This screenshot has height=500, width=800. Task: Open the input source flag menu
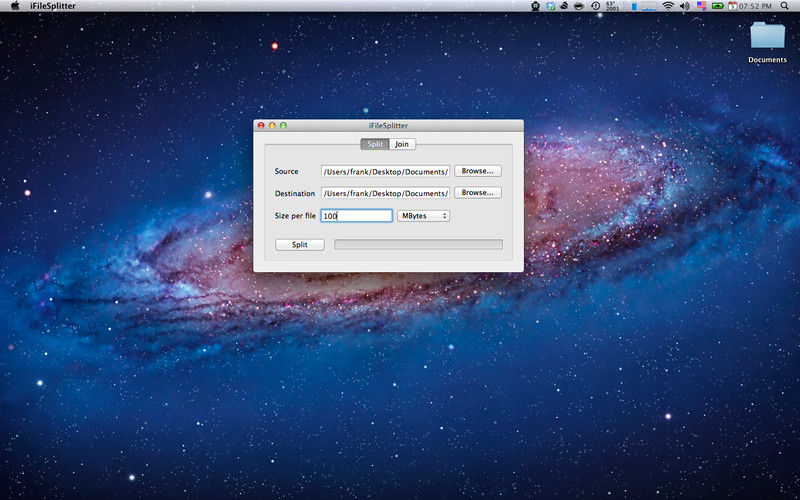702,6
